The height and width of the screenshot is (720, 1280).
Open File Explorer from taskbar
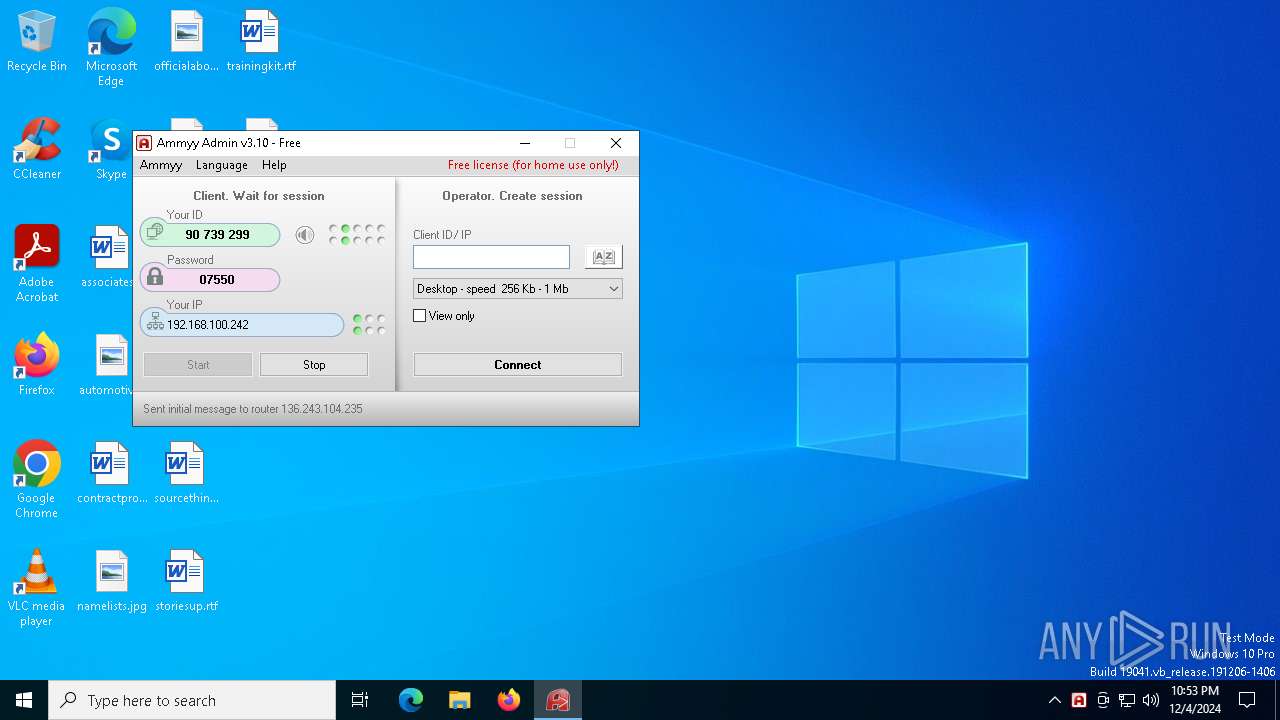[x=459, y=700]
